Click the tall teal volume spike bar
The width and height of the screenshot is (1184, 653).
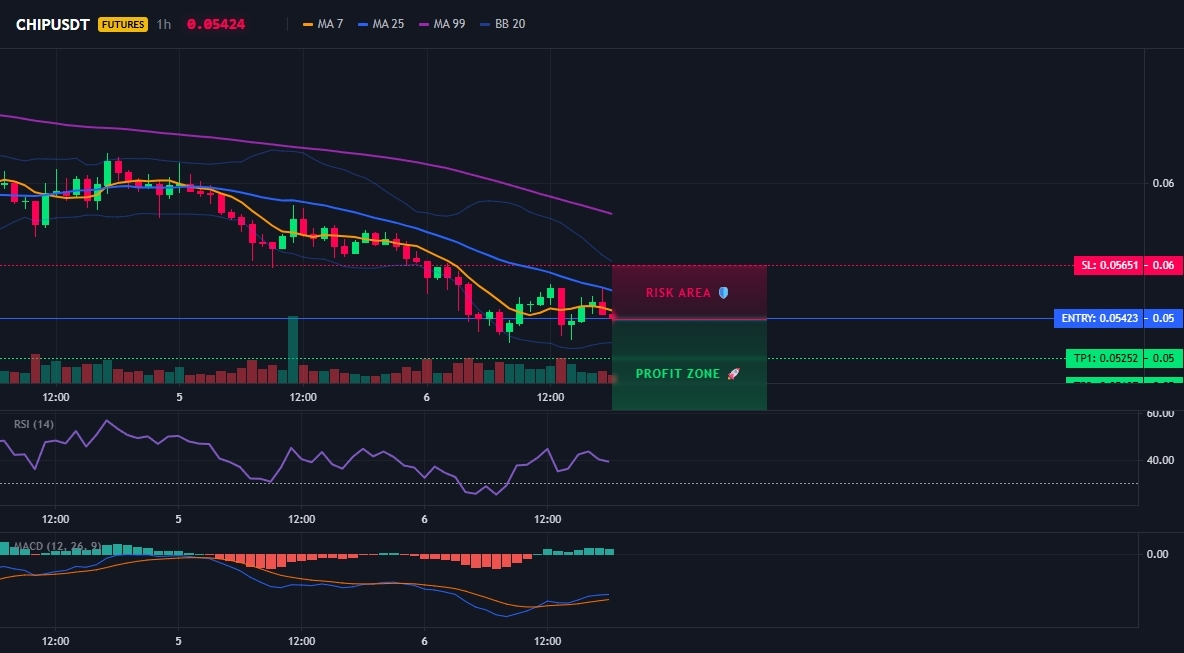coord(293,350)
